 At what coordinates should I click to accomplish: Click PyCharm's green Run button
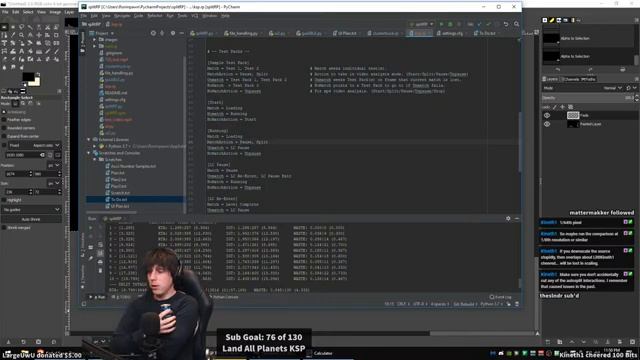pyautogui.click(x=441, y=24)
